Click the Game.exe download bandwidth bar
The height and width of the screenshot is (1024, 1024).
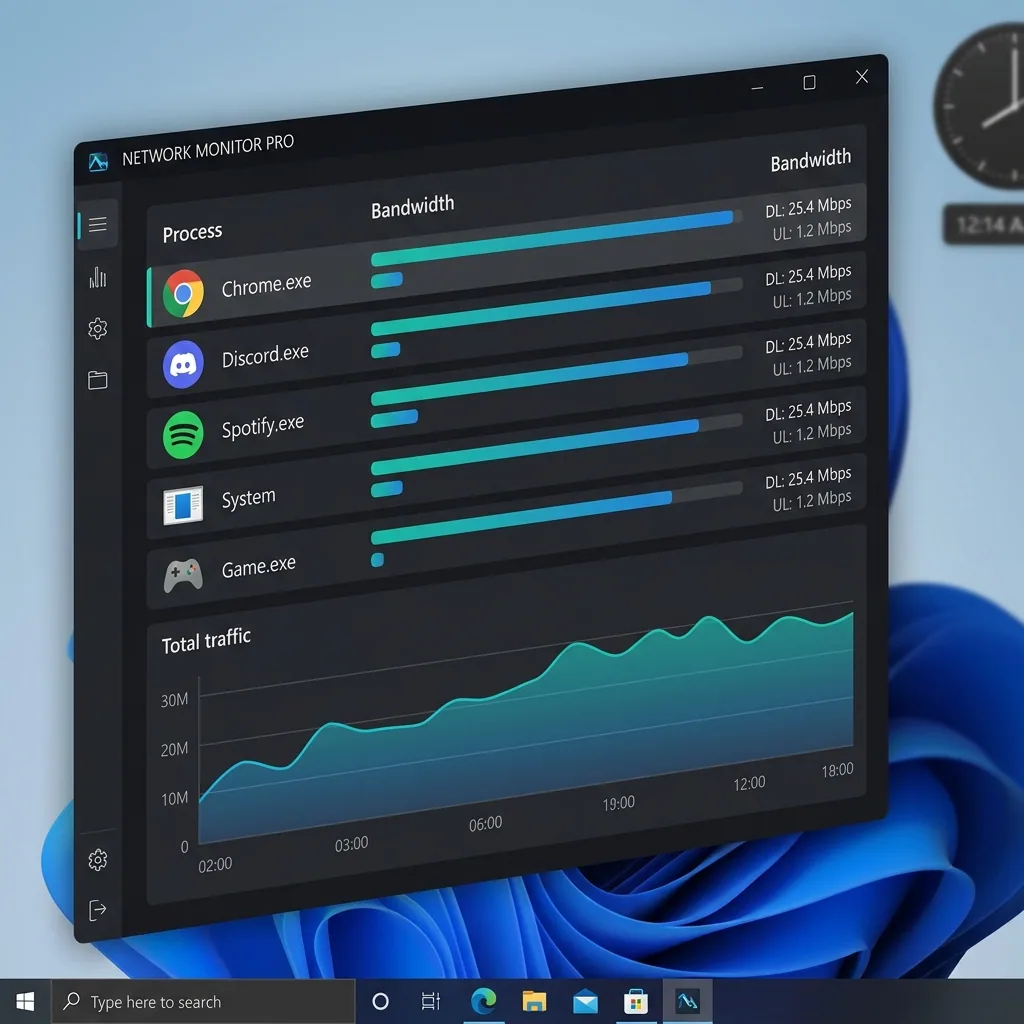coord(521,518)
